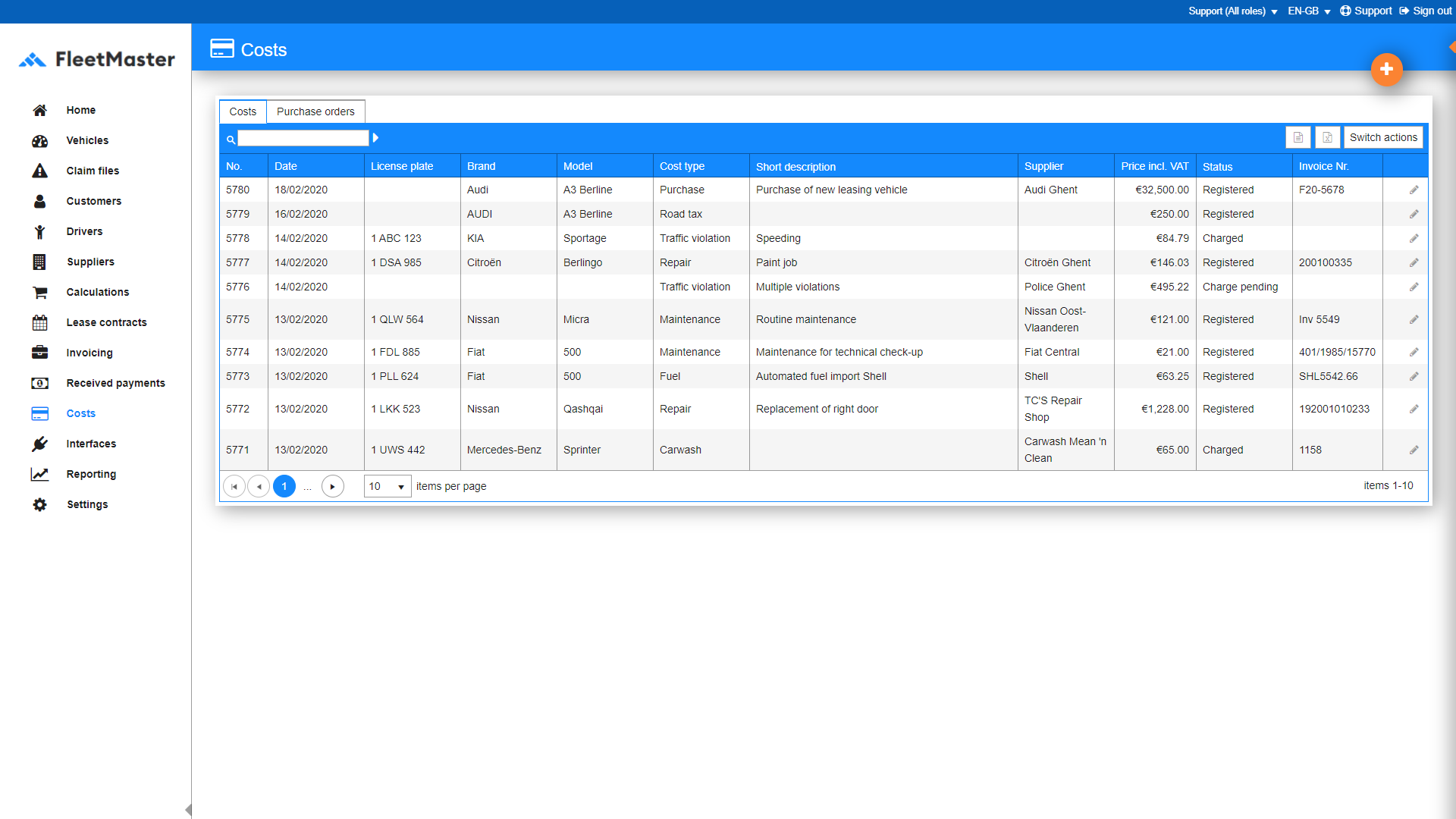Open the Calculations cart icon
The image size is (1456, 819).
pyautogui.click(x=39, y=292)
